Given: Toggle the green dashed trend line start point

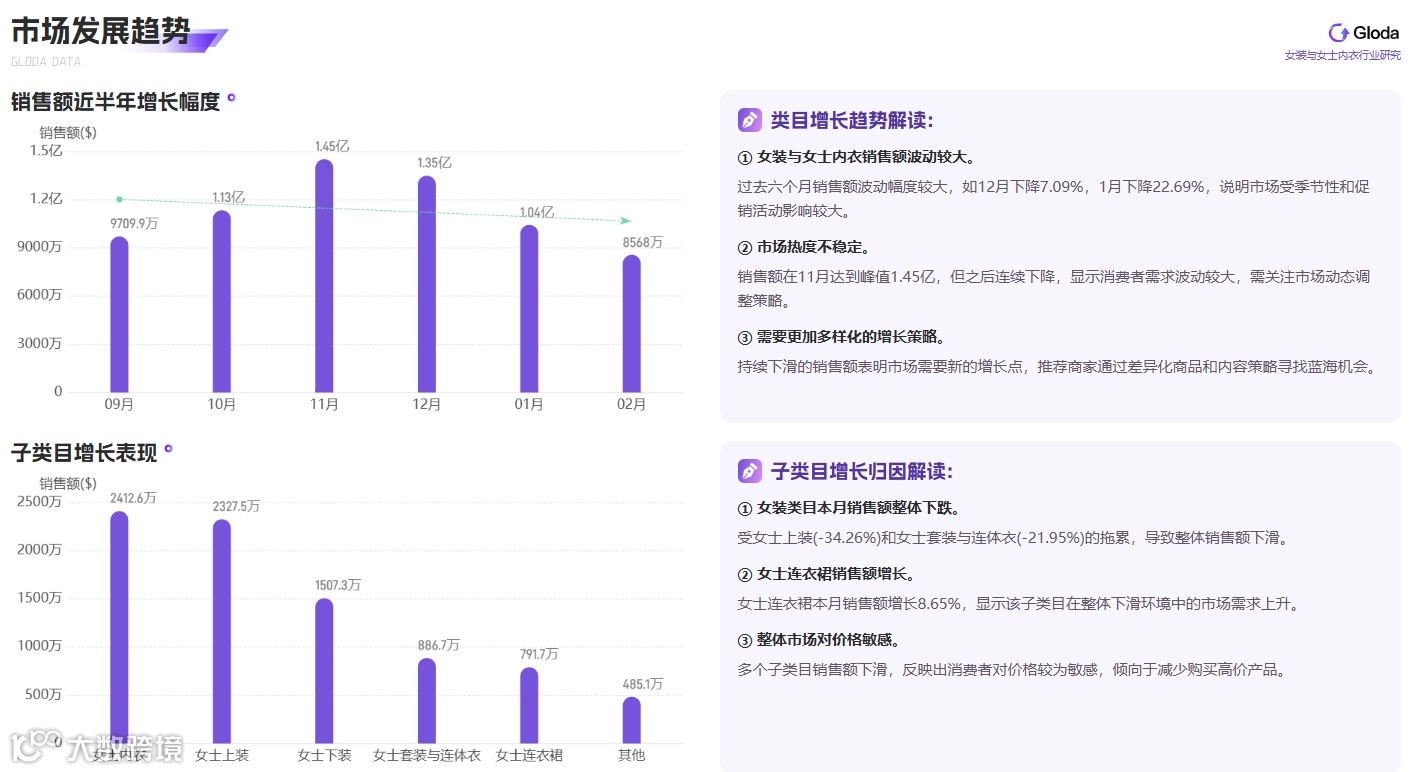Looking at the screenshot, I should click(x=120, y=199).
